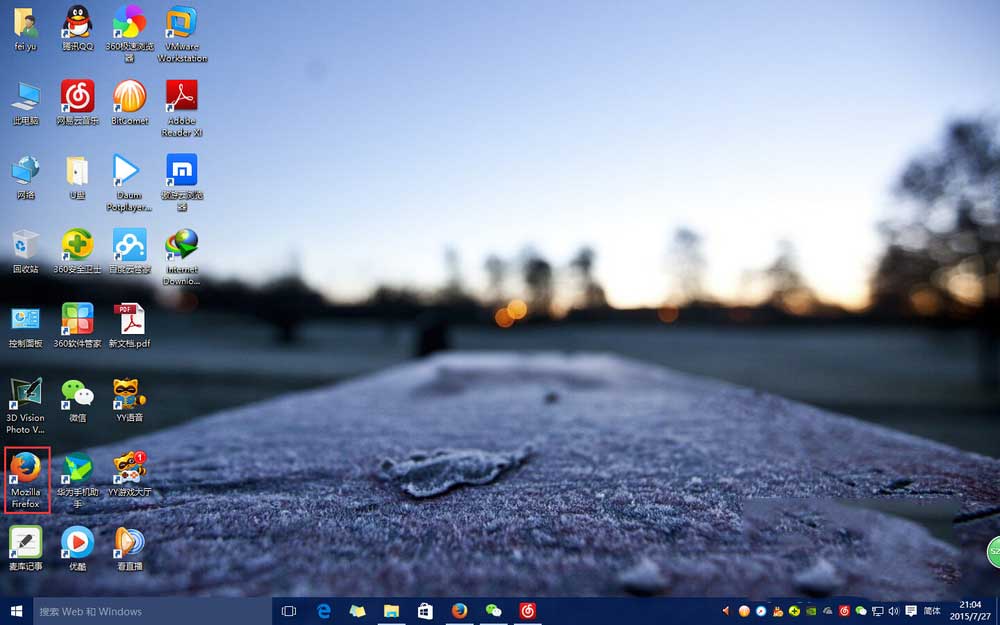This screenshot has height=625, width=1000.
Task: Launch BitComet from the desktop
Action: (x=129, y=103)
